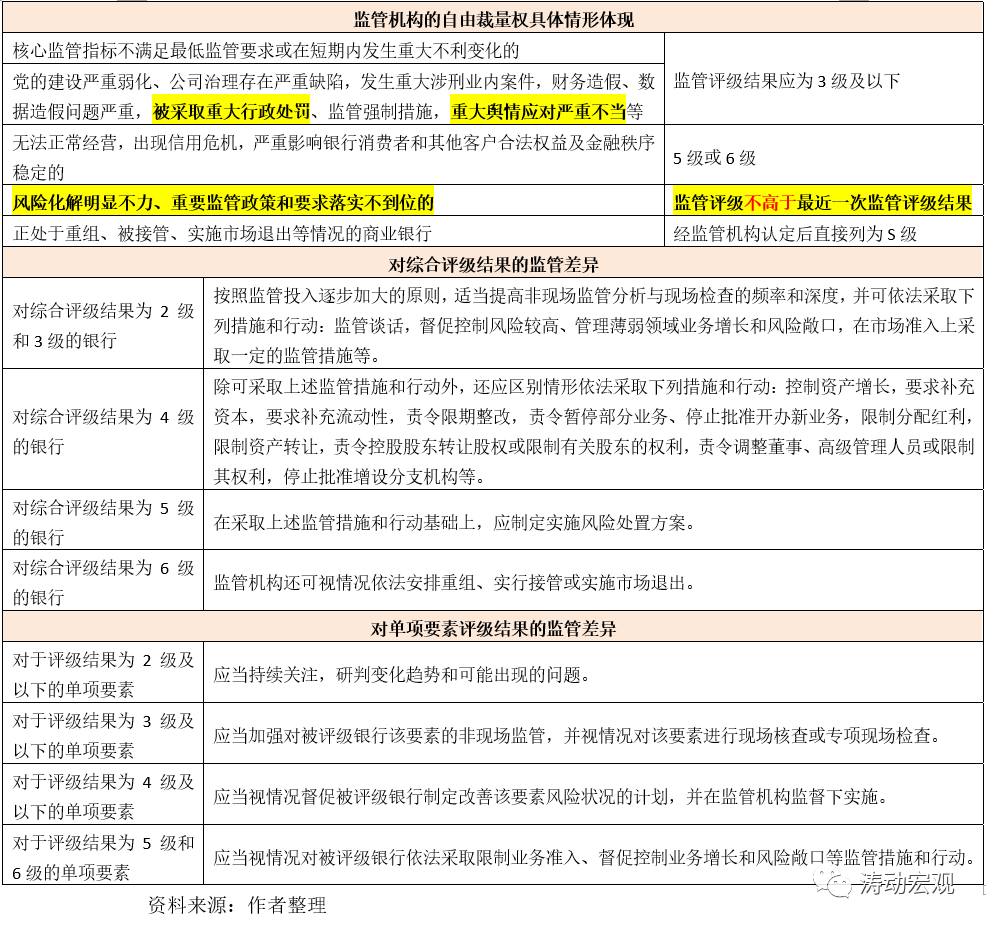Viewport: 986px width, 926px height.
Task: Click the source note 资料来源：作者整理
Action: 237,906
